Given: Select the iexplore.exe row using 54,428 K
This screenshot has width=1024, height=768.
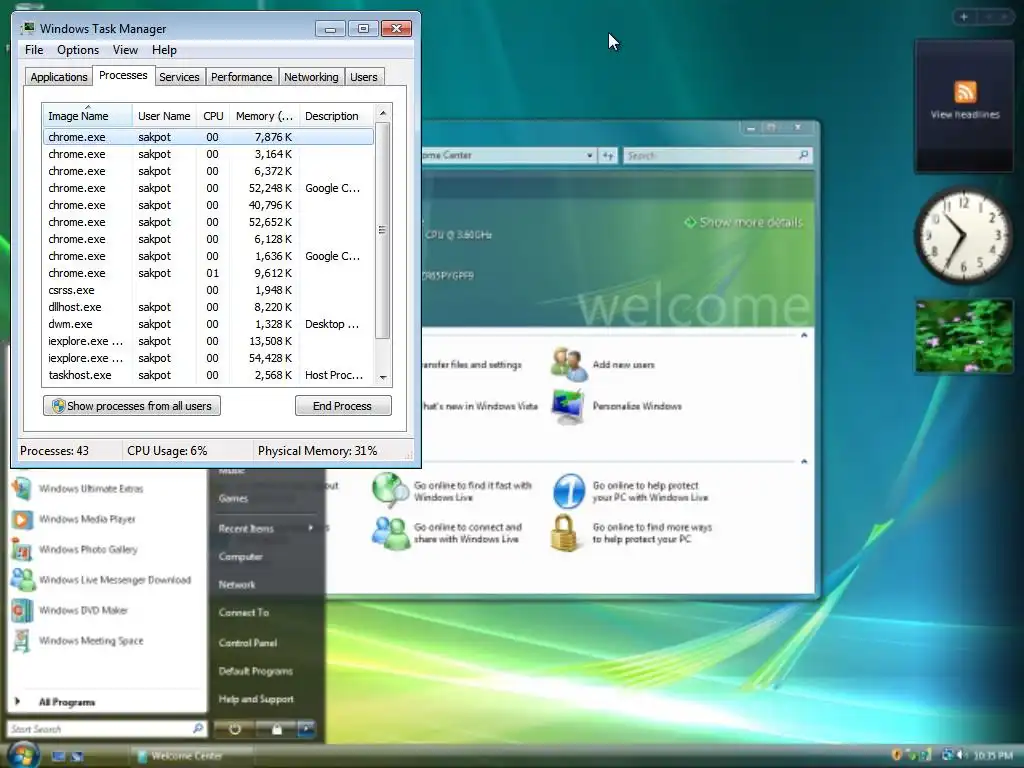Looking at the screenshot, I should click(x=208, y=358).
